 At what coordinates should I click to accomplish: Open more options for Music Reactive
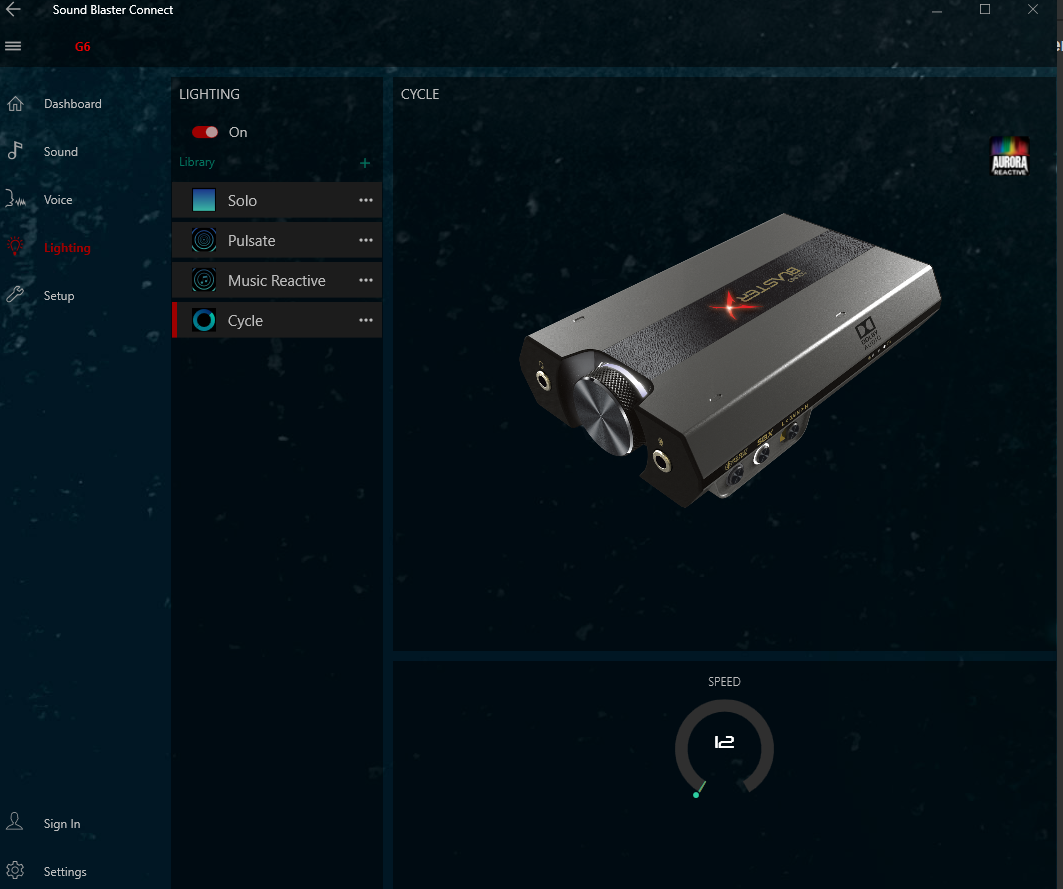click(x=366, y=280)
